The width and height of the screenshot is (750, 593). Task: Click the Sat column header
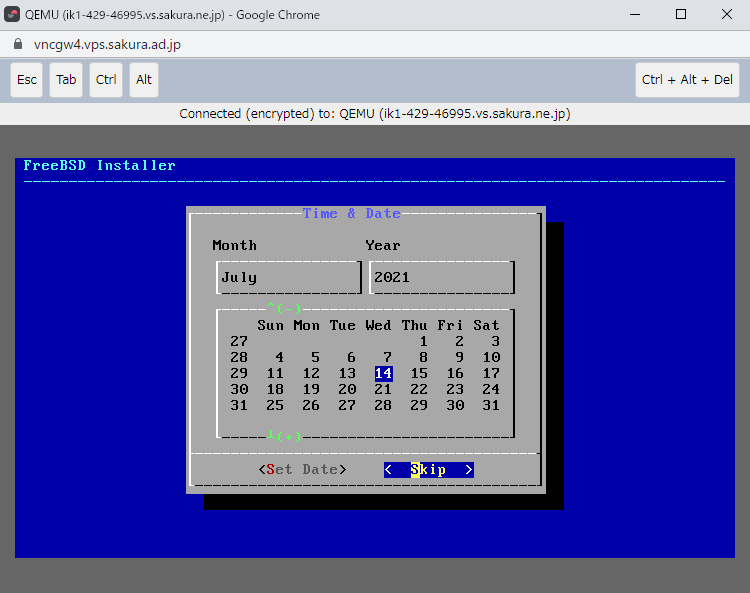click(x=486, y=325)
